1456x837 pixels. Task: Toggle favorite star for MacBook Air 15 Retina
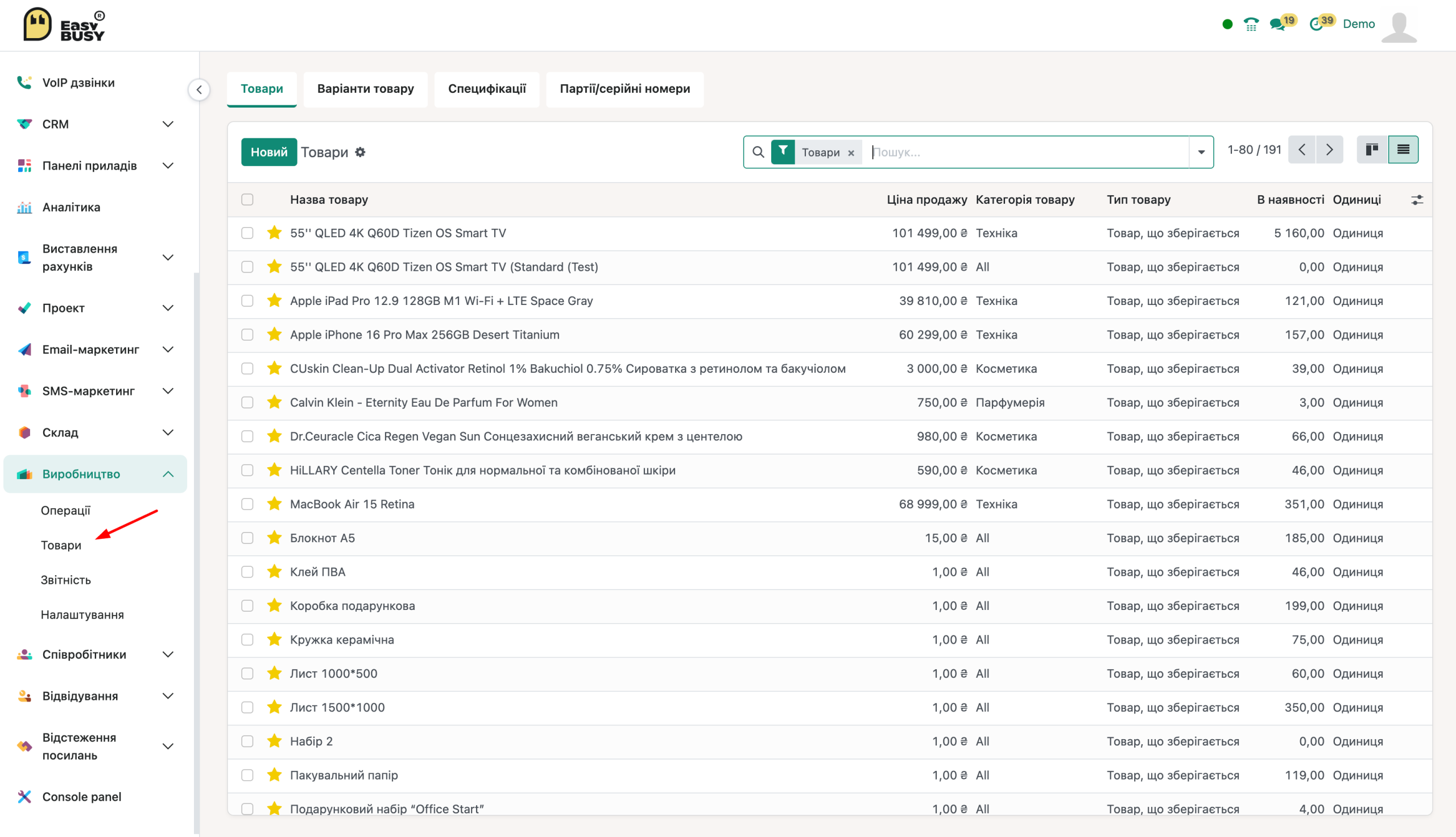[275, 504]
